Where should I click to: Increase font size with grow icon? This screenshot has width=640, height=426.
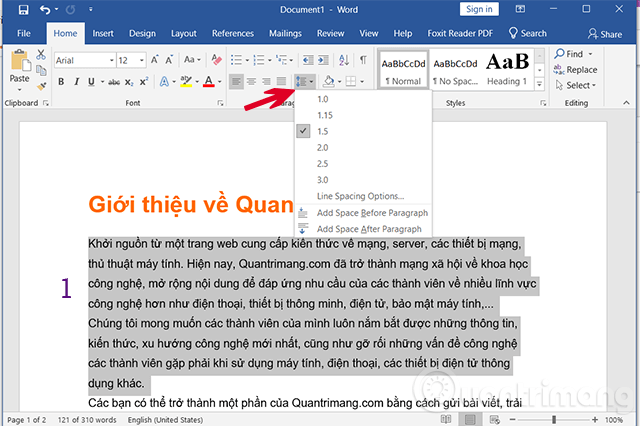[155, 60]
